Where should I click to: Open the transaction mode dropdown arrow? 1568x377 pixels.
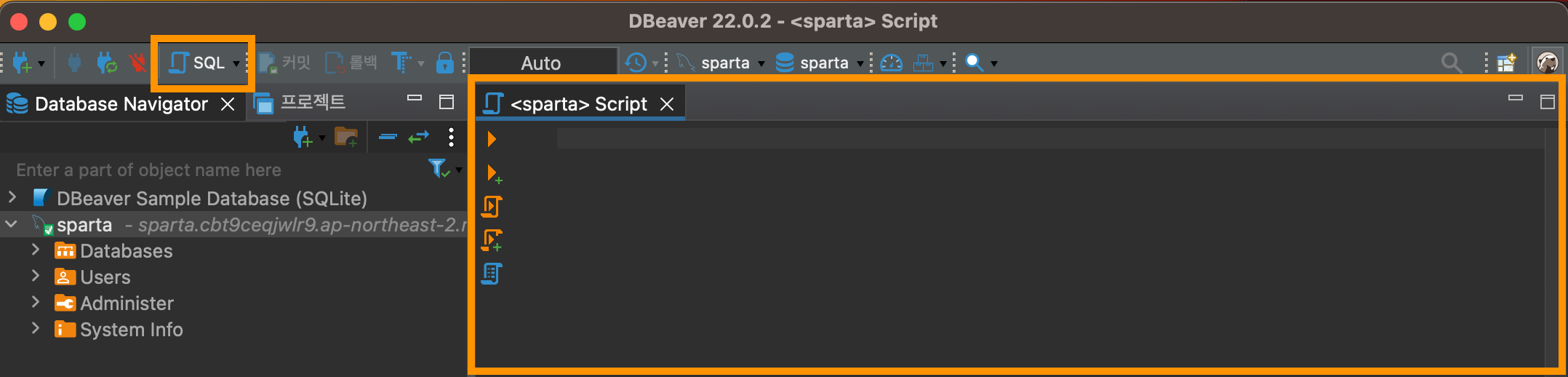click(421, 64)
